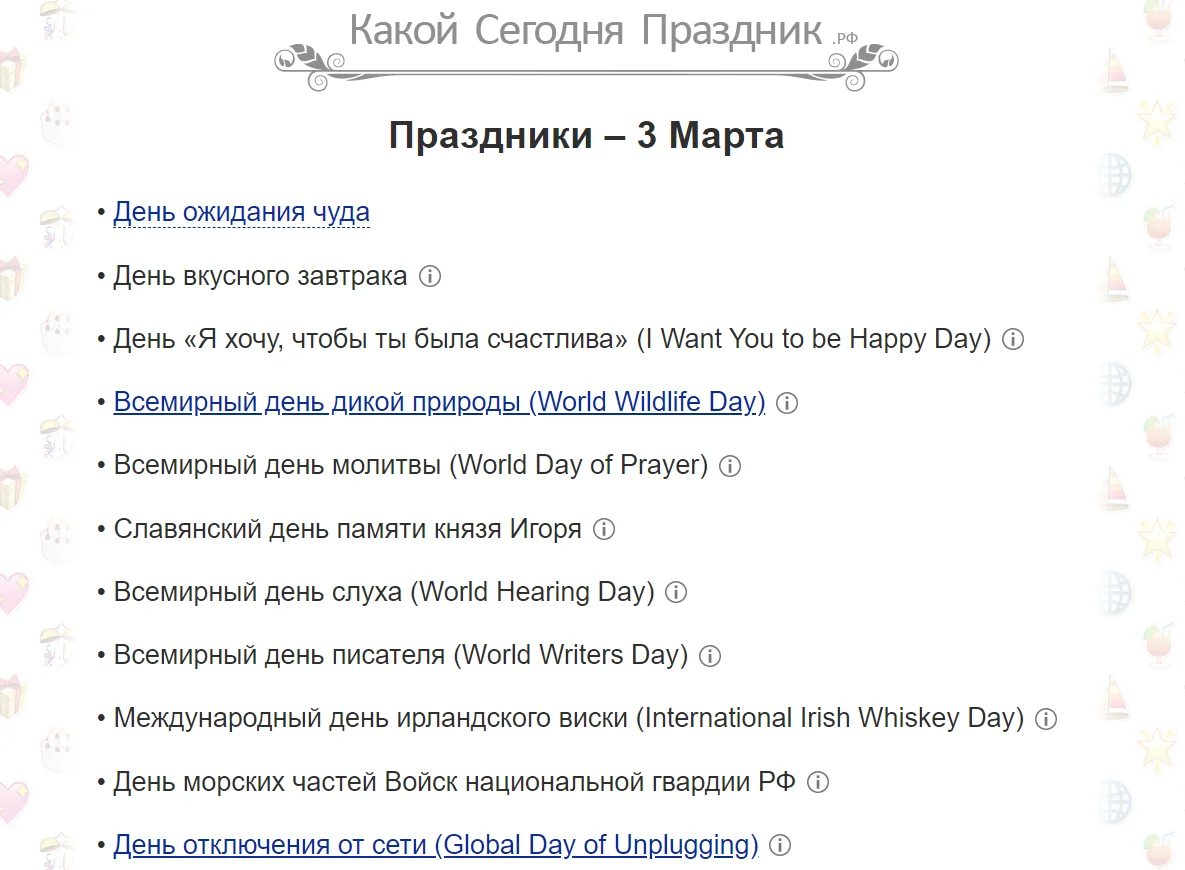Open info icon next to День вкусного завтрака
This screenshot has width=1185, height=870.
coord(430,276)
